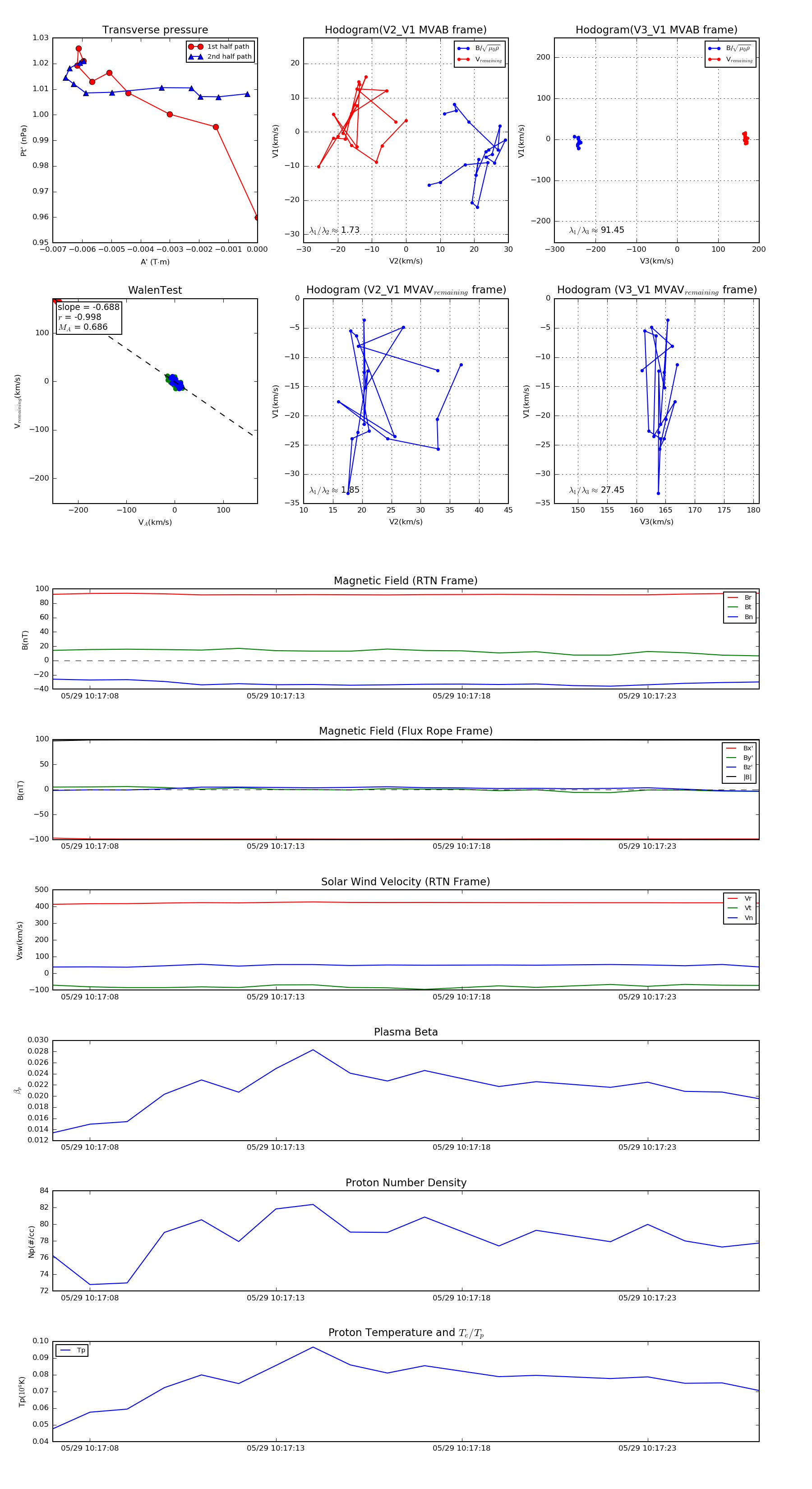The height and width of the screenshot is (1489, 812).
Task: Click "05/29 10:17:18" tick under Solar Wind Velocity plot
Action: [x=461, y=997]
